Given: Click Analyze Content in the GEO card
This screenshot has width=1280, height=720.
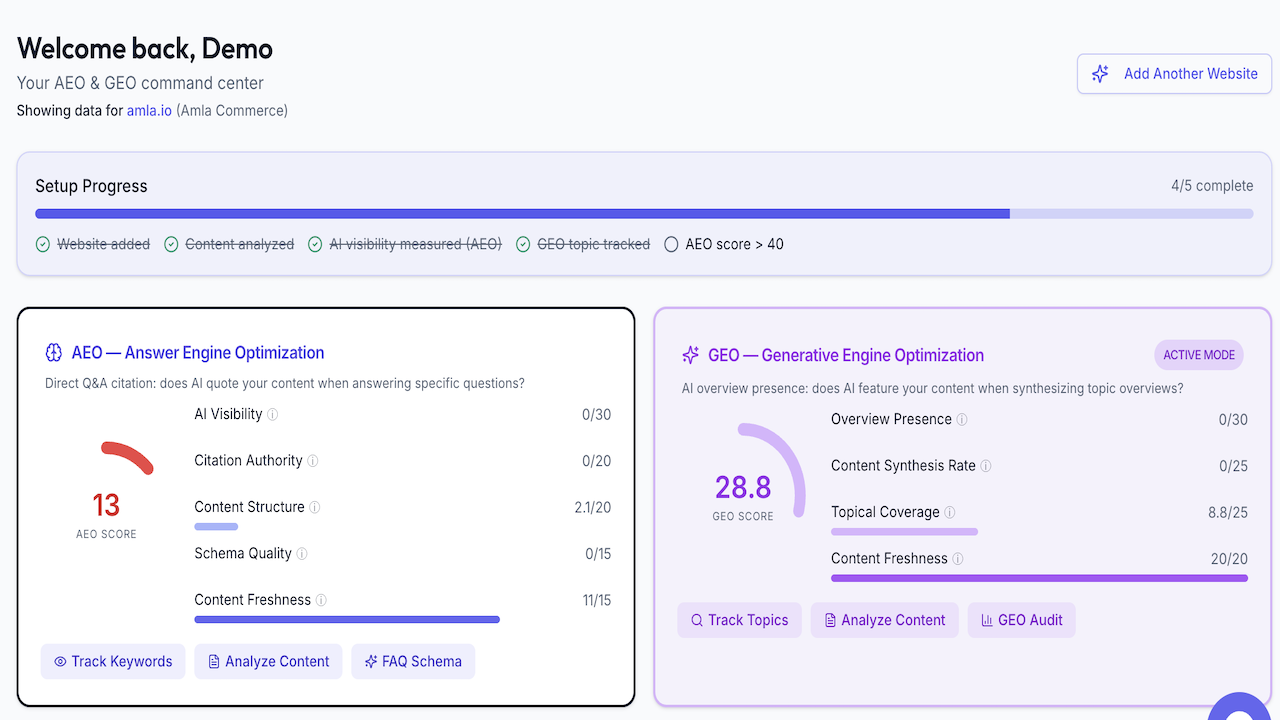Looking at the screenshot, I should [x=885, y=620].
